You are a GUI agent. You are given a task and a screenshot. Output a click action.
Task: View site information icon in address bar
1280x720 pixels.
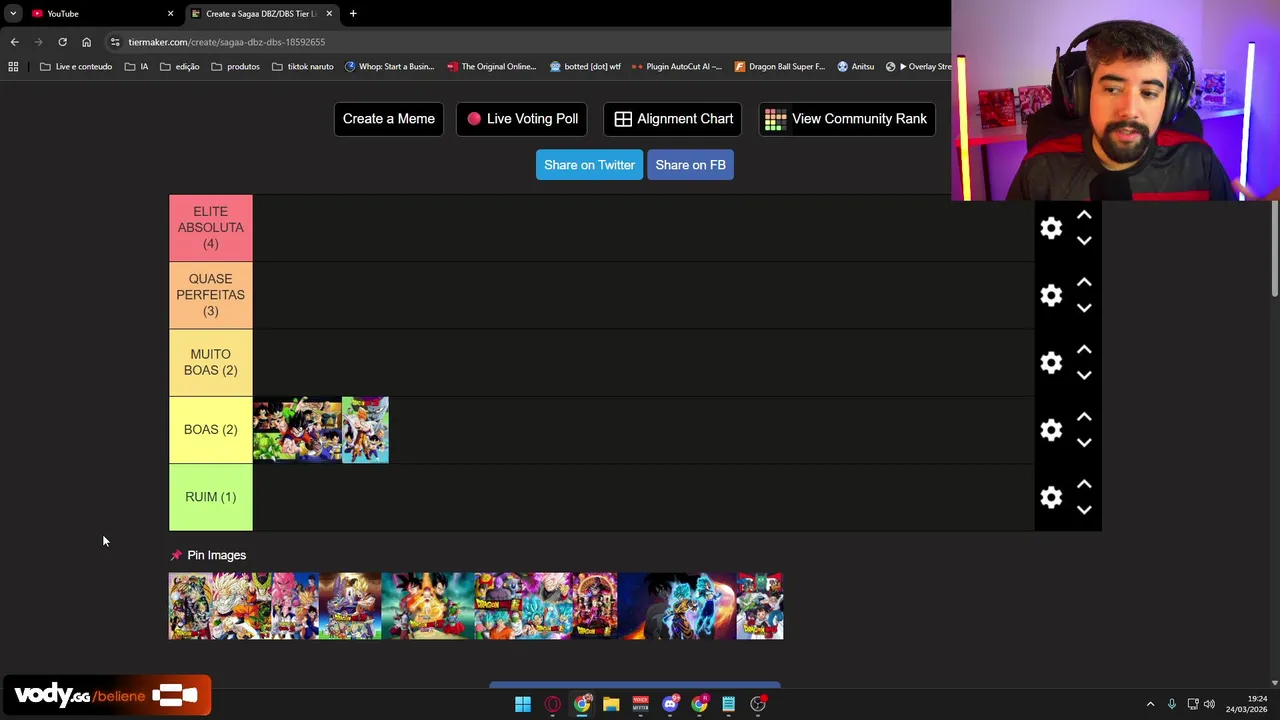pos(115,42)
